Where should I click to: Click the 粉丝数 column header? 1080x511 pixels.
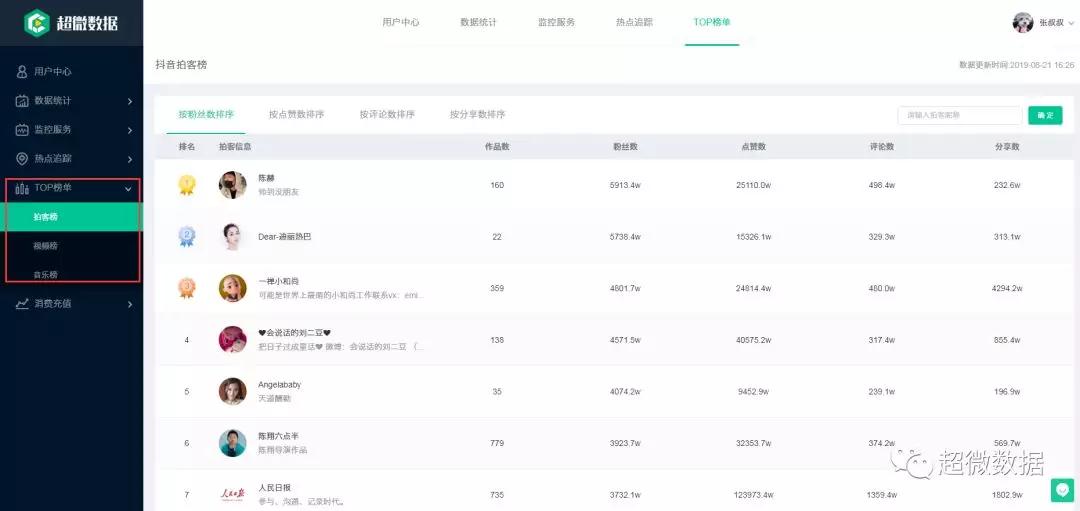[625, 147]
